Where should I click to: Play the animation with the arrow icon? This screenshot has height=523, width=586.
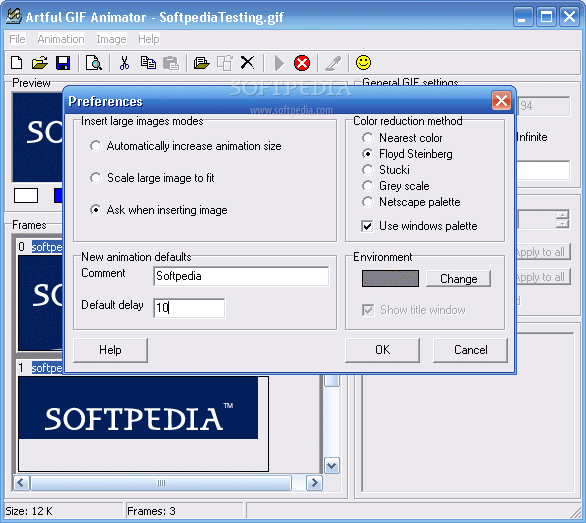pyautogui.click(x=279, y=63)
